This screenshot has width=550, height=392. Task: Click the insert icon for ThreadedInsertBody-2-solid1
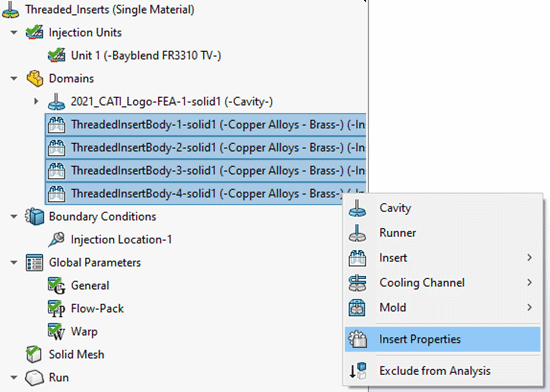pos(56,148)
